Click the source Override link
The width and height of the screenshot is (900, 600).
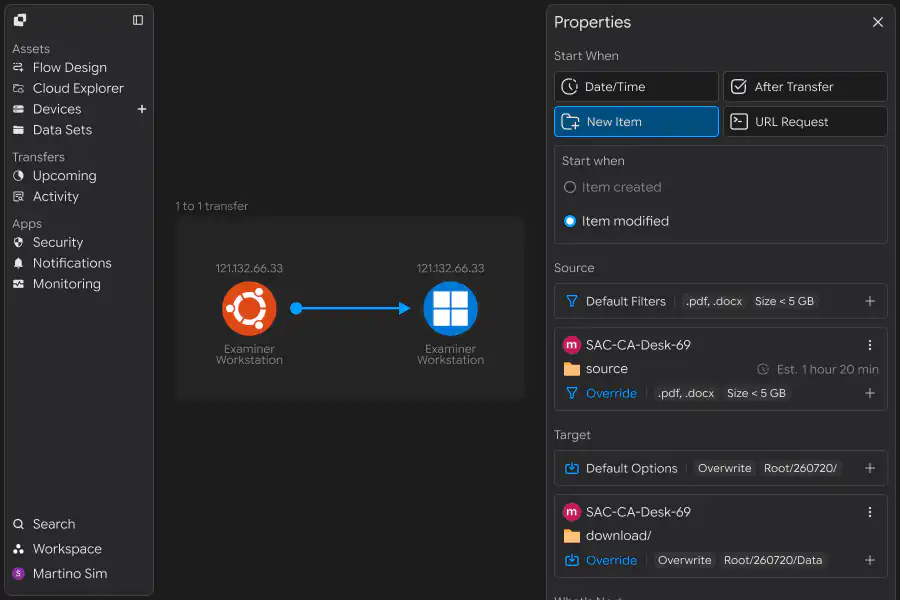pos(611,393)
